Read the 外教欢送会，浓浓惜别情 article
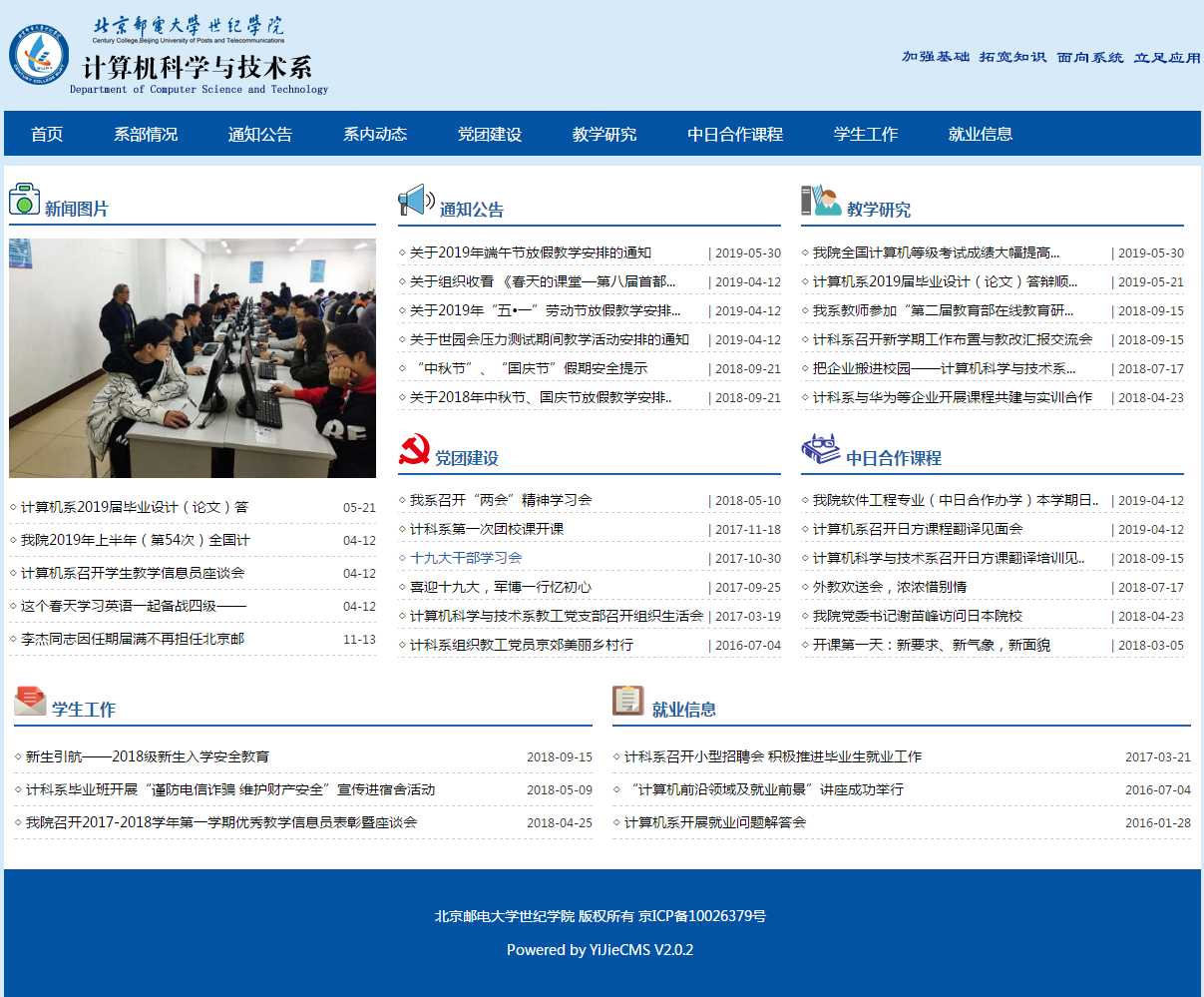Screen dimensions: 1204x997 click(x=889, y=587)
